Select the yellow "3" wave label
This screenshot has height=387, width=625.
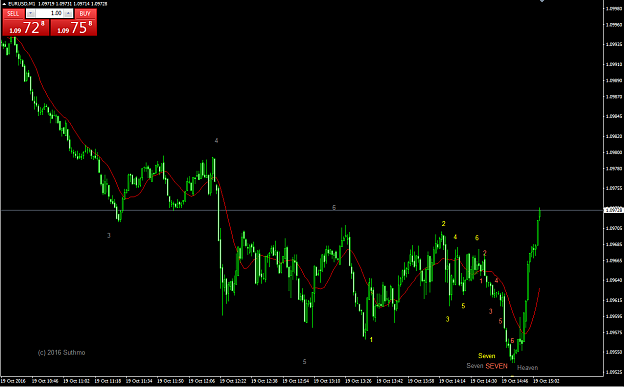(447, 319)
